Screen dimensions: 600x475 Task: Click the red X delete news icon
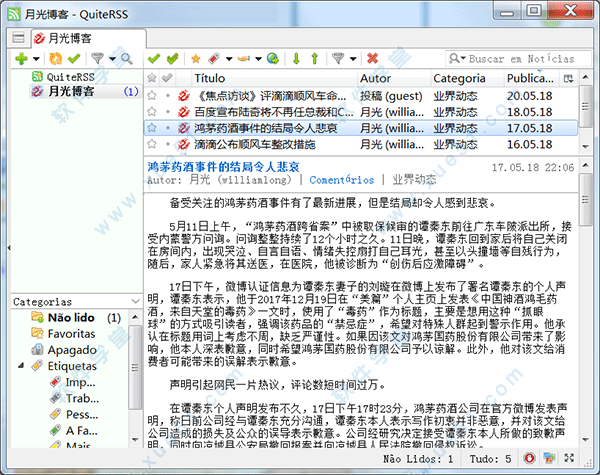372,59
